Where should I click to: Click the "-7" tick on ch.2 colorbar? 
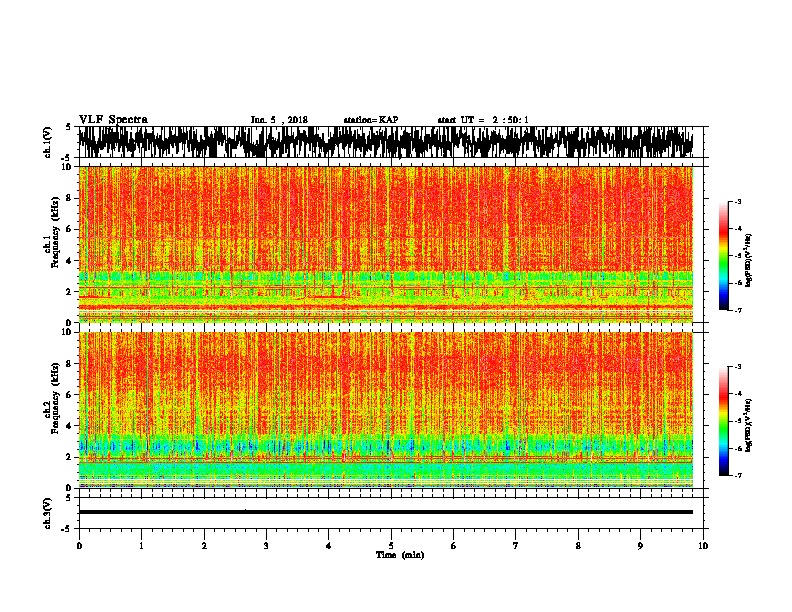(738, 475)
